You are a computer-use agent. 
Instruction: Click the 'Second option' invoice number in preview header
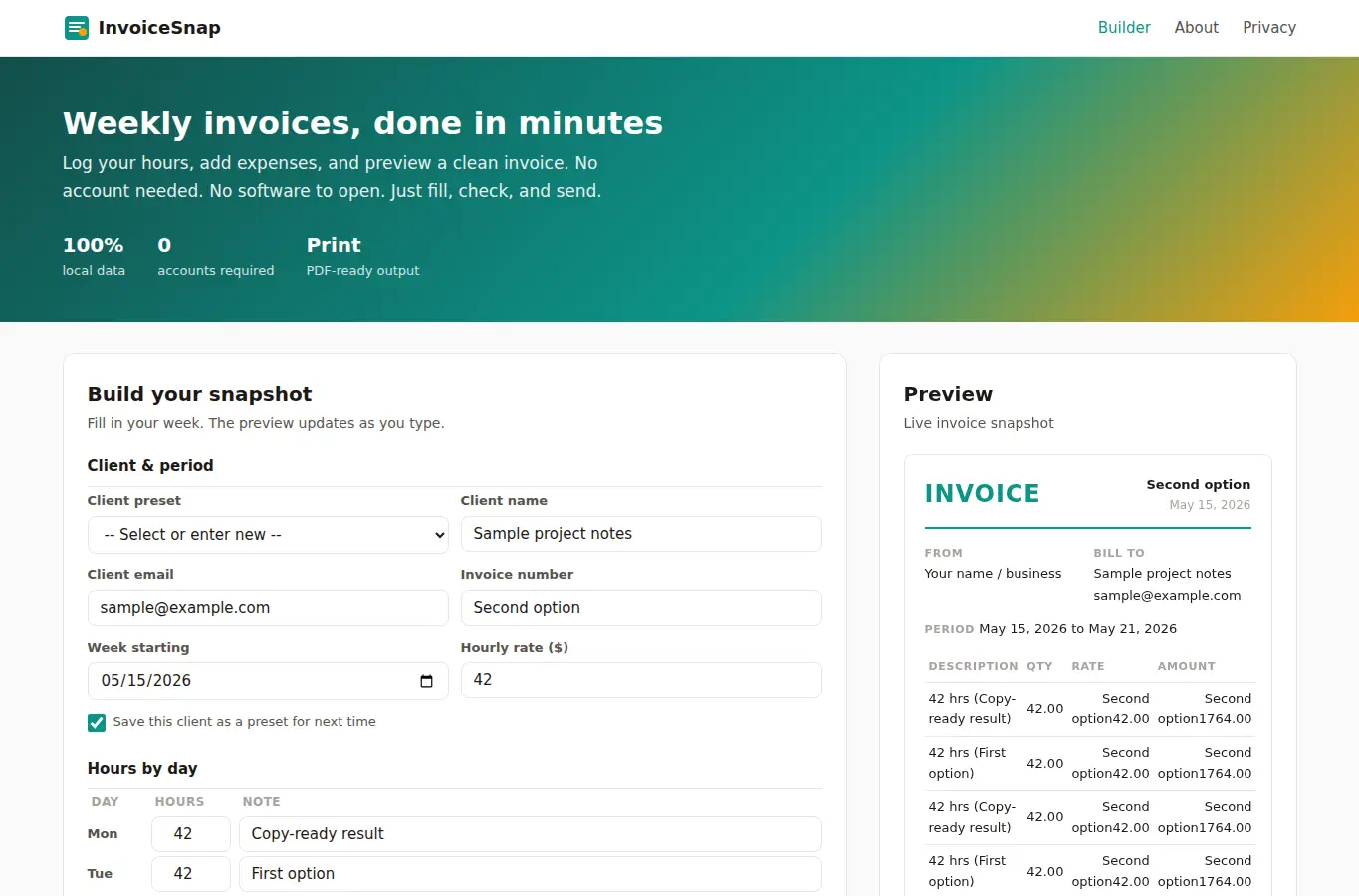(x=1199, y=485)
